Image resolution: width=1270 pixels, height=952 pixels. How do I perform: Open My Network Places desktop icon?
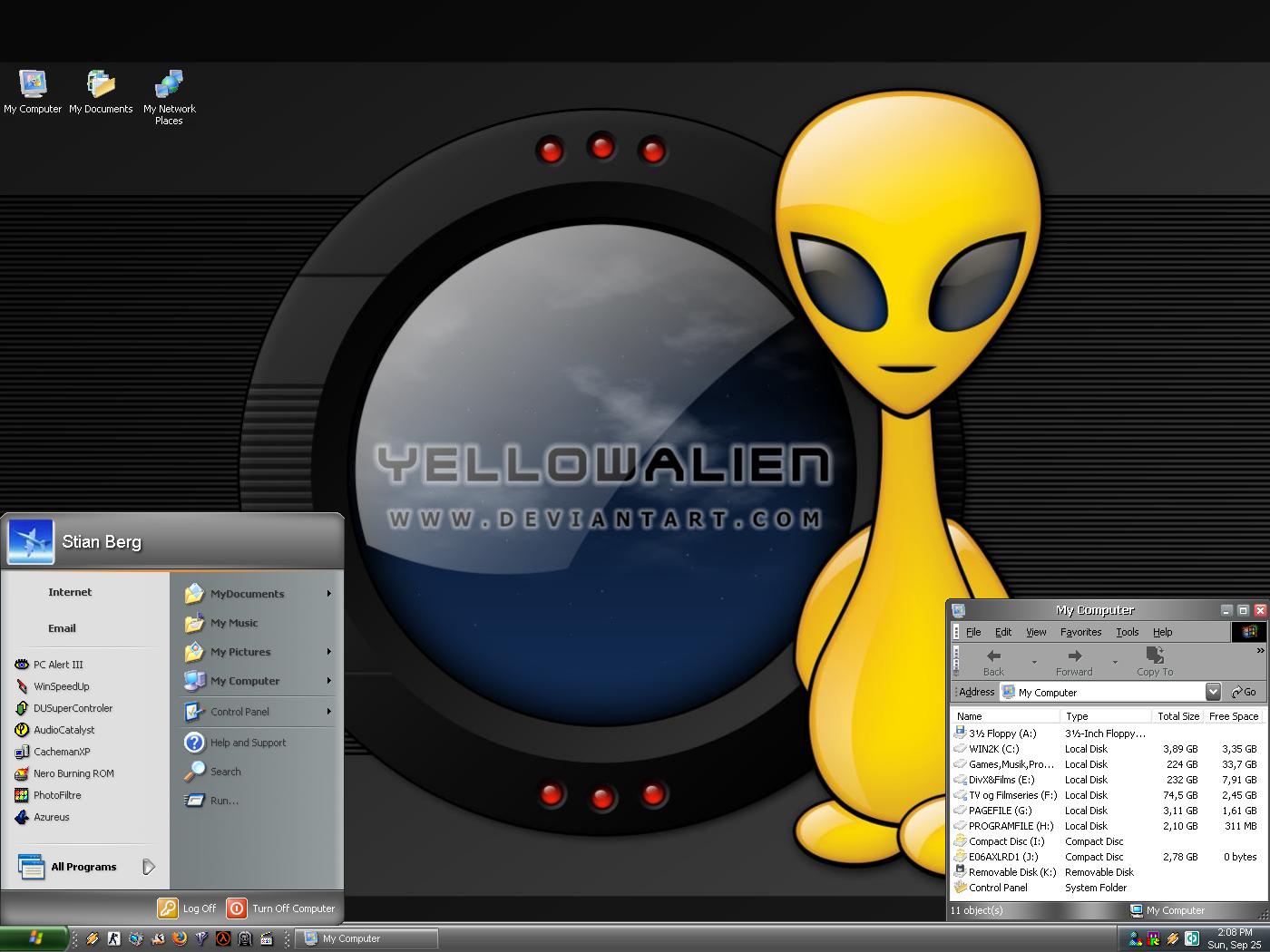(x=169, y=97)
